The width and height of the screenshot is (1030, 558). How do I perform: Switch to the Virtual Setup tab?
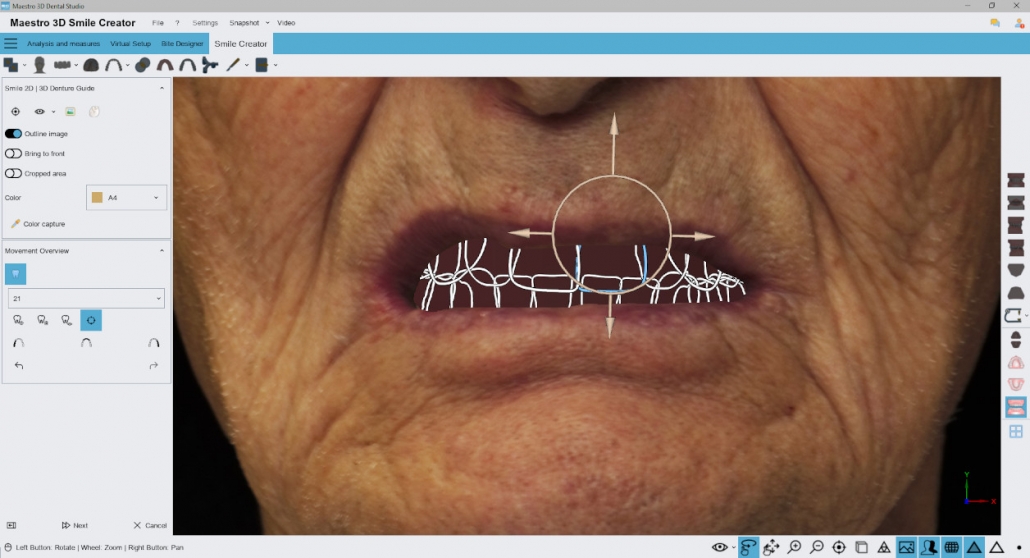pyautogui.click(x=130, y=43)
